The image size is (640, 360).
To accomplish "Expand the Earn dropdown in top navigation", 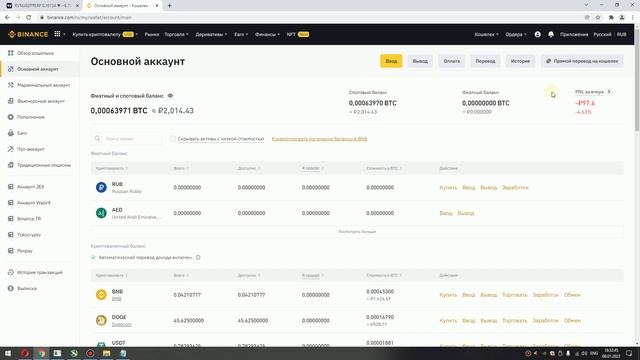I will click(241, 34).
